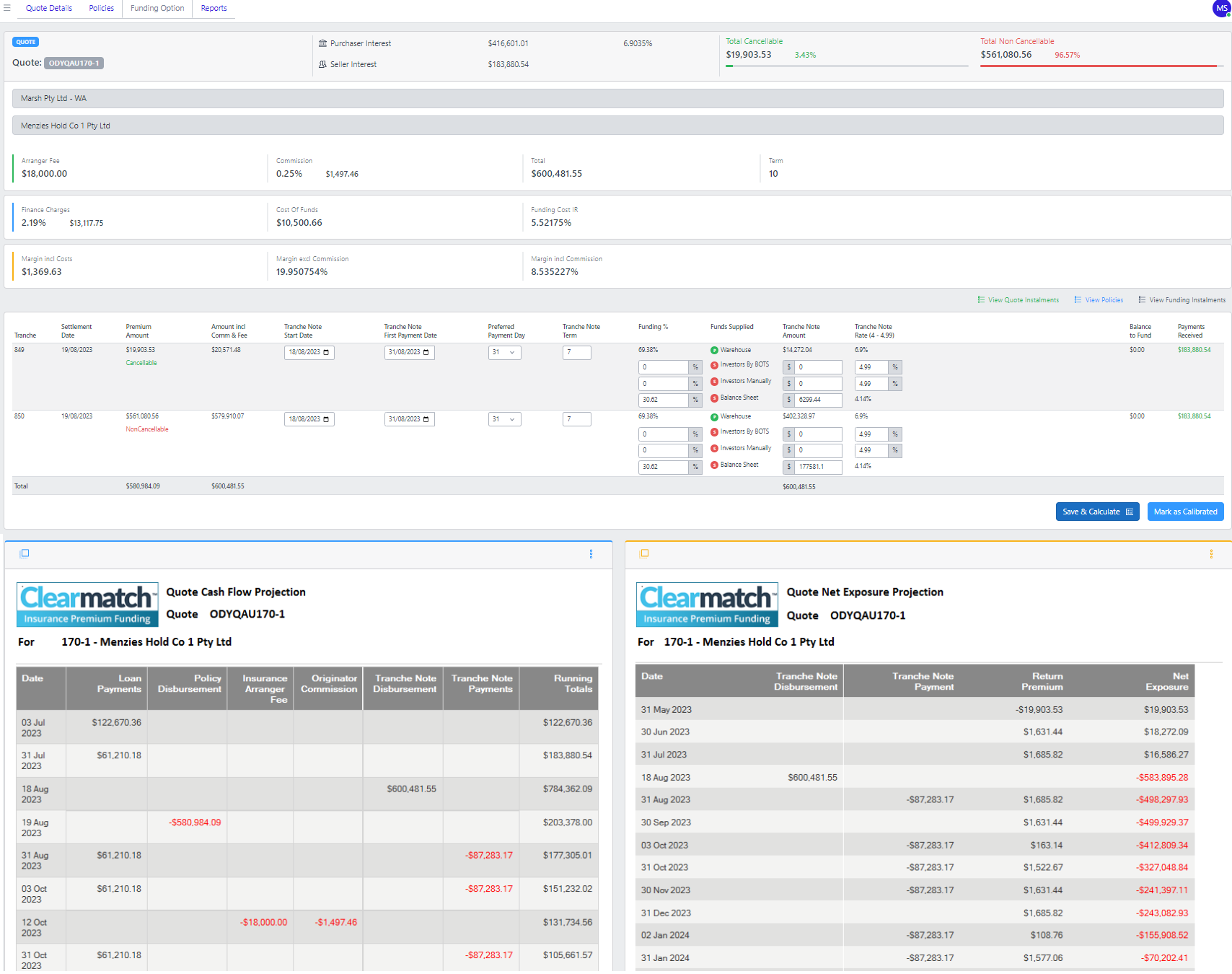The height and width of the screenshot is (974, 1232).
Task: Click tranche 849 Tranche Note Term field
Action: click(576, 353)
